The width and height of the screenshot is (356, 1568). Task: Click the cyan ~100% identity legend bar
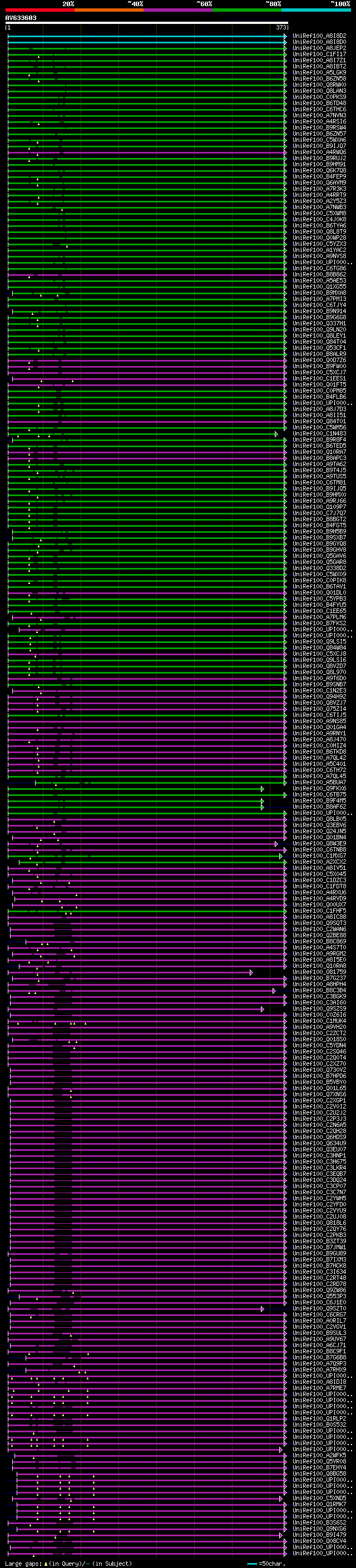pos(316,10)
